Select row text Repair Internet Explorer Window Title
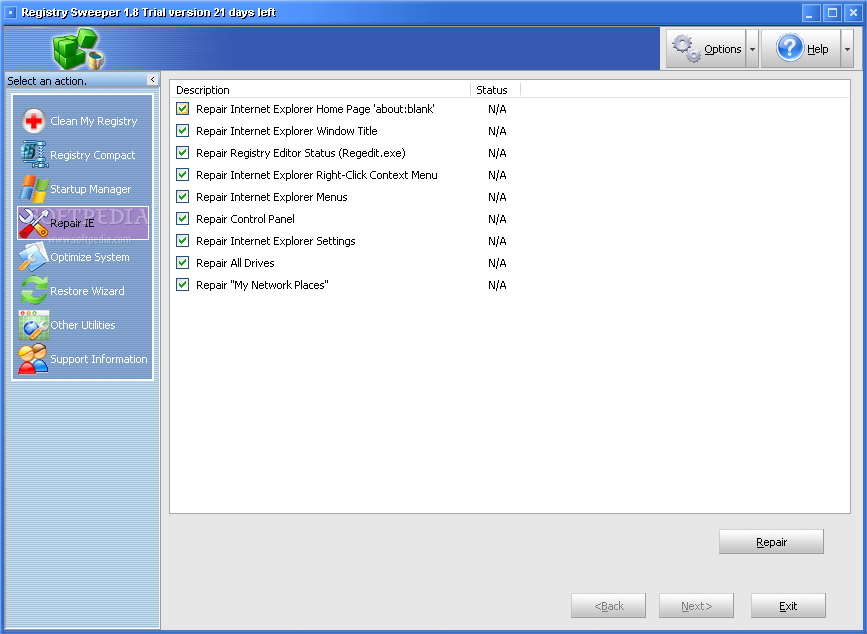Screen dimensions: 867x634 [286, 131]
